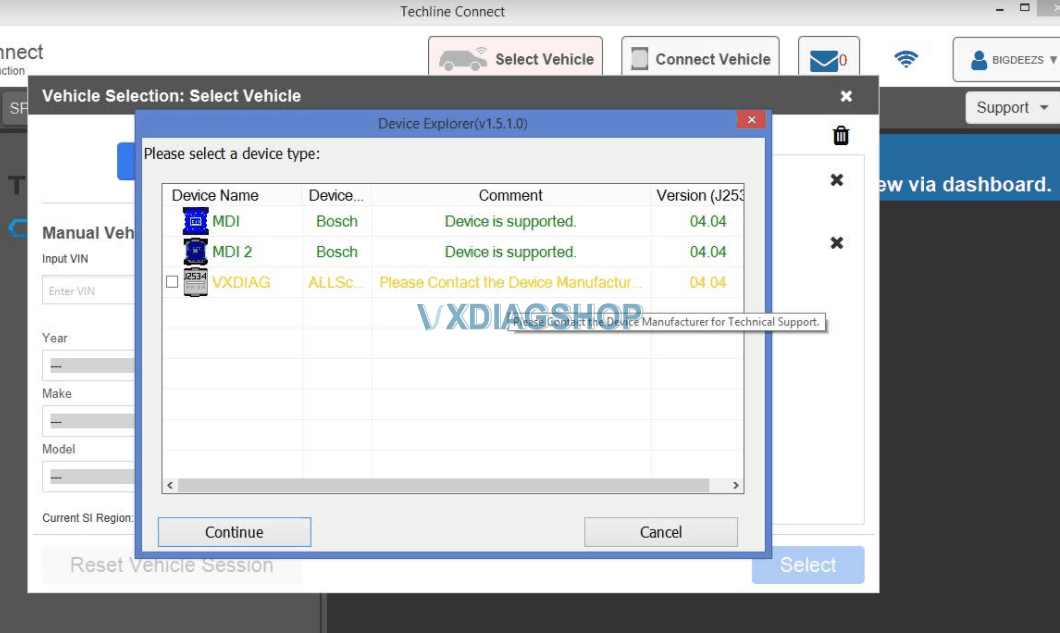Click the module icon in Connect Vehicle
1060x633 pixels.
[x=640, y=59]
